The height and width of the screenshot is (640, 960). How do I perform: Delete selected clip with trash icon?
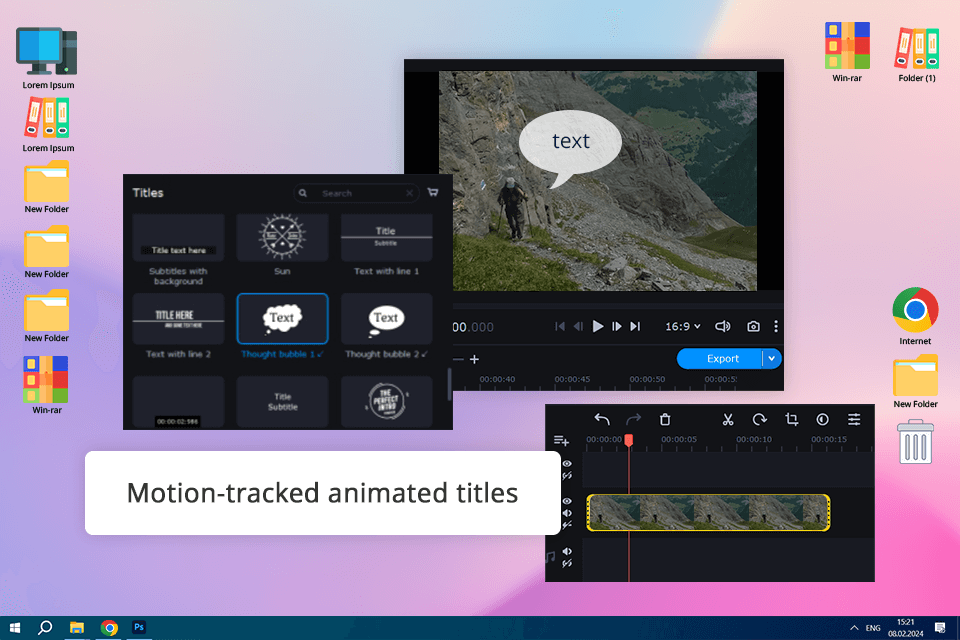point(665,420)
